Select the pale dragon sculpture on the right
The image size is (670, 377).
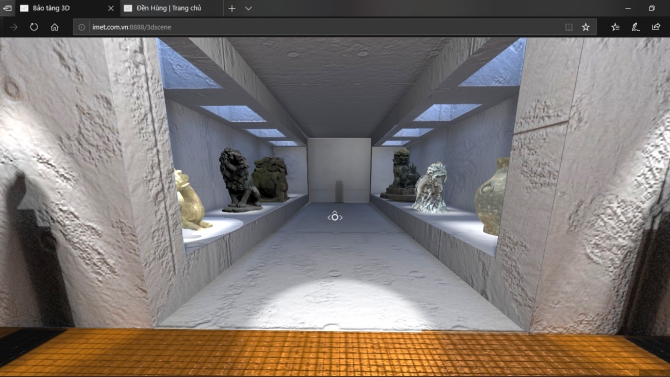click(430, 188)
